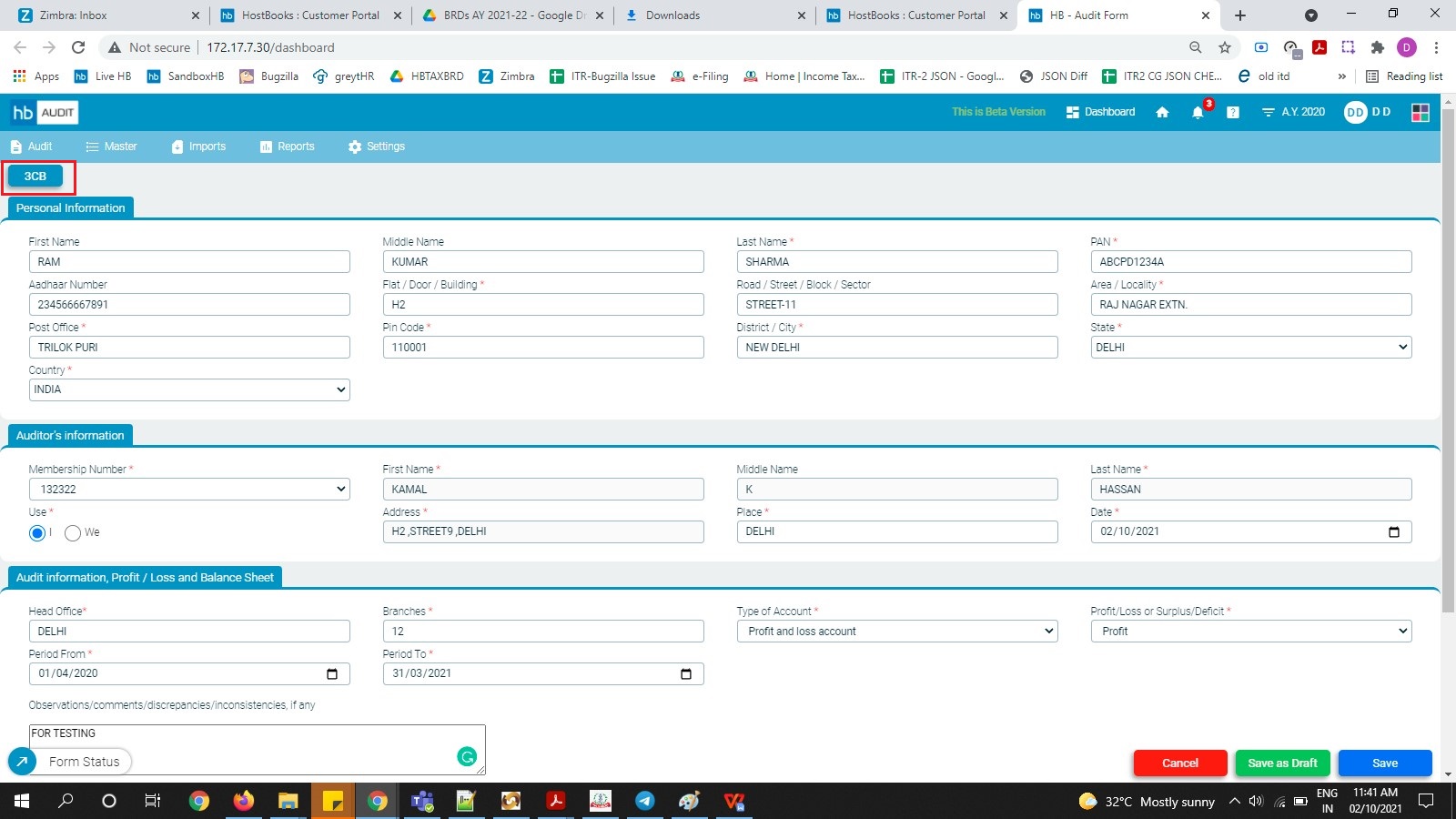This screenshot has width=1456, height=819.
Task: Open calendar picker for auditor Date field
Action: click(1393, 532)
